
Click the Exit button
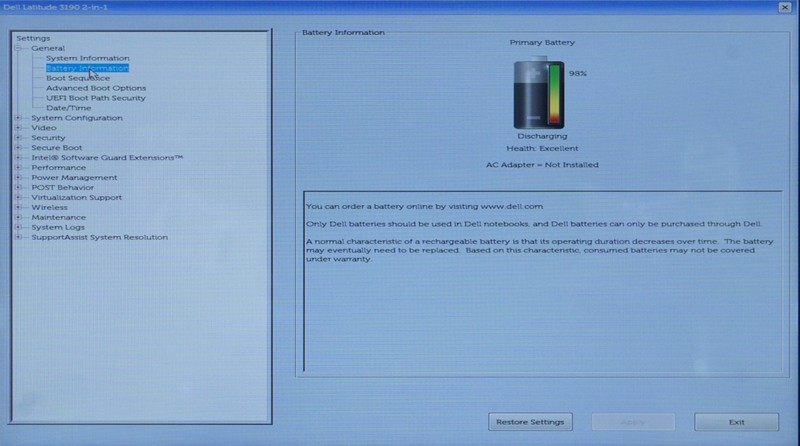click(x=736, y=422)
